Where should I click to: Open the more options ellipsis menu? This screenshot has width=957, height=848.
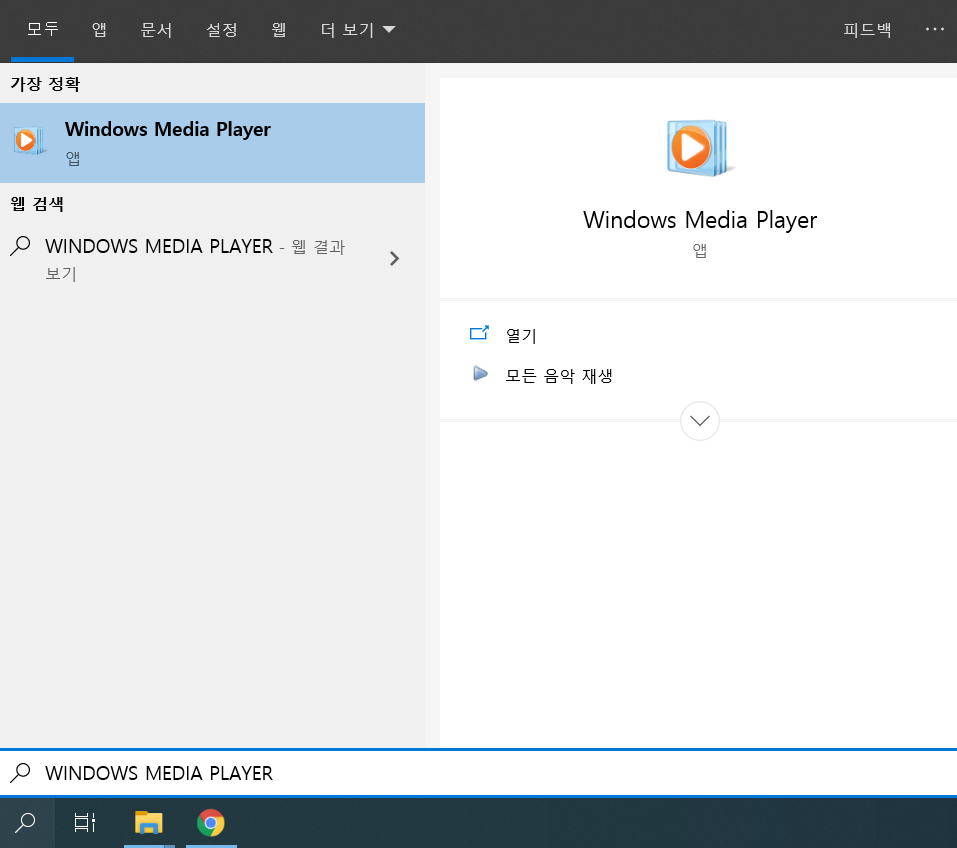pos(934,29)
